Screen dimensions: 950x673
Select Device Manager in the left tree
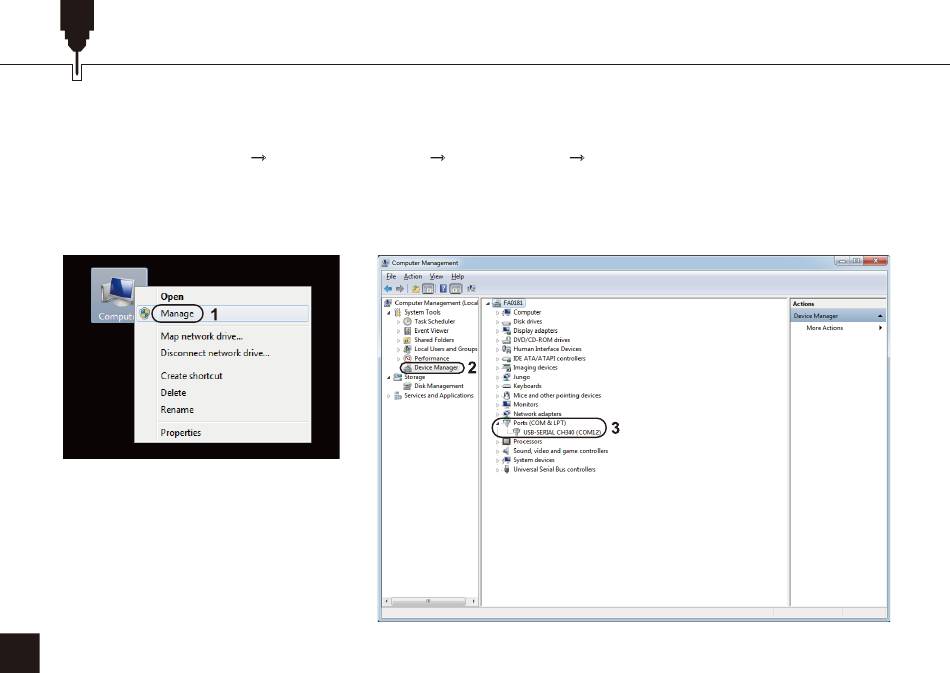436,368
